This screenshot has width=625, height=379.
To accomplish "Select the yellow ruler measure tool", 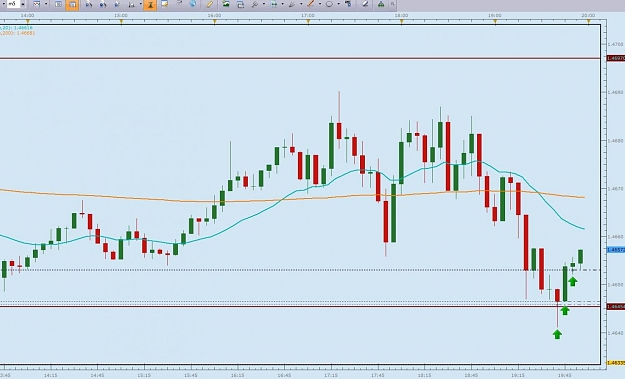I will click(210, 4).
